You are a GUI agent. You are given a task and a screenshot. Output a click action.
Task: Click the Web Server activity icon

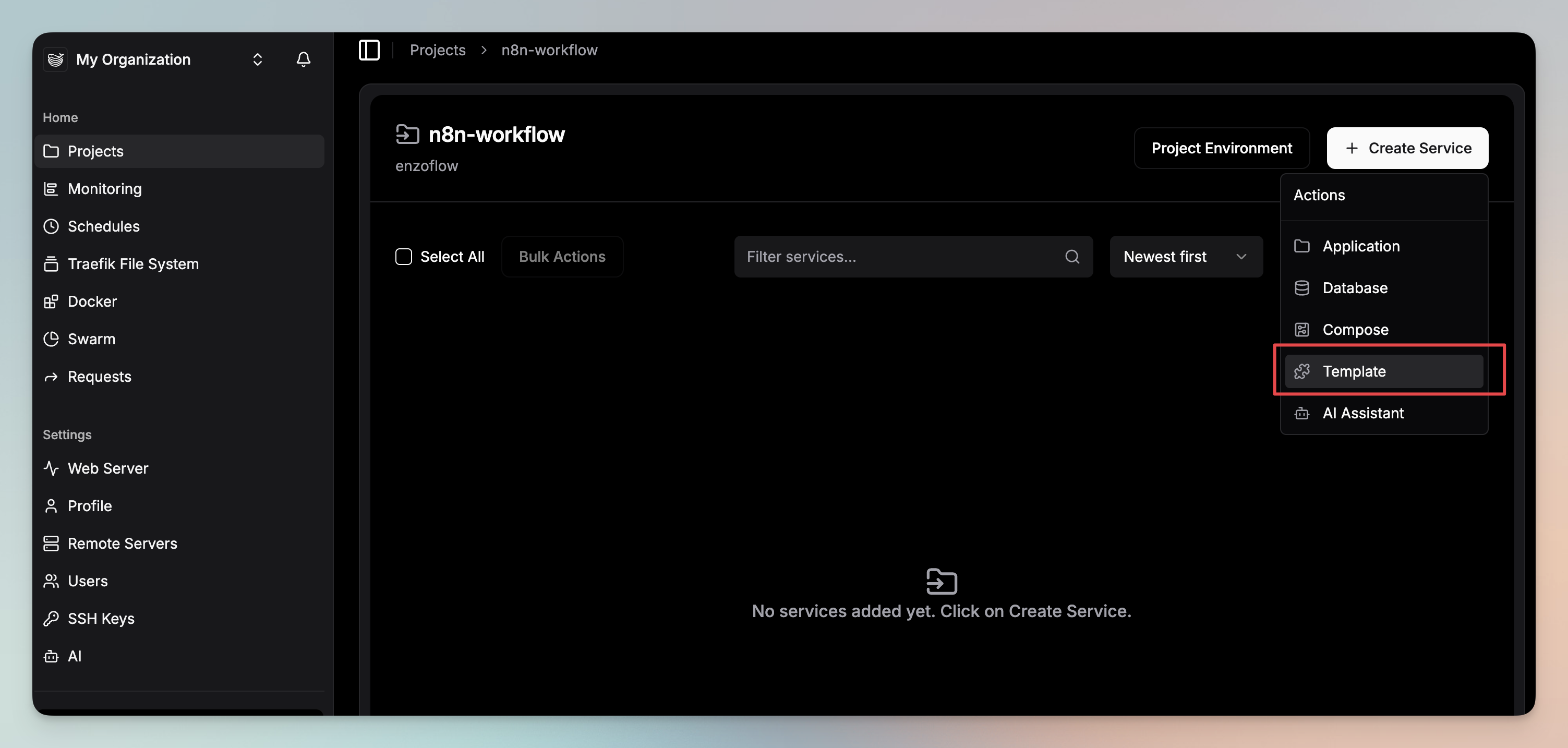click(51, 468)
